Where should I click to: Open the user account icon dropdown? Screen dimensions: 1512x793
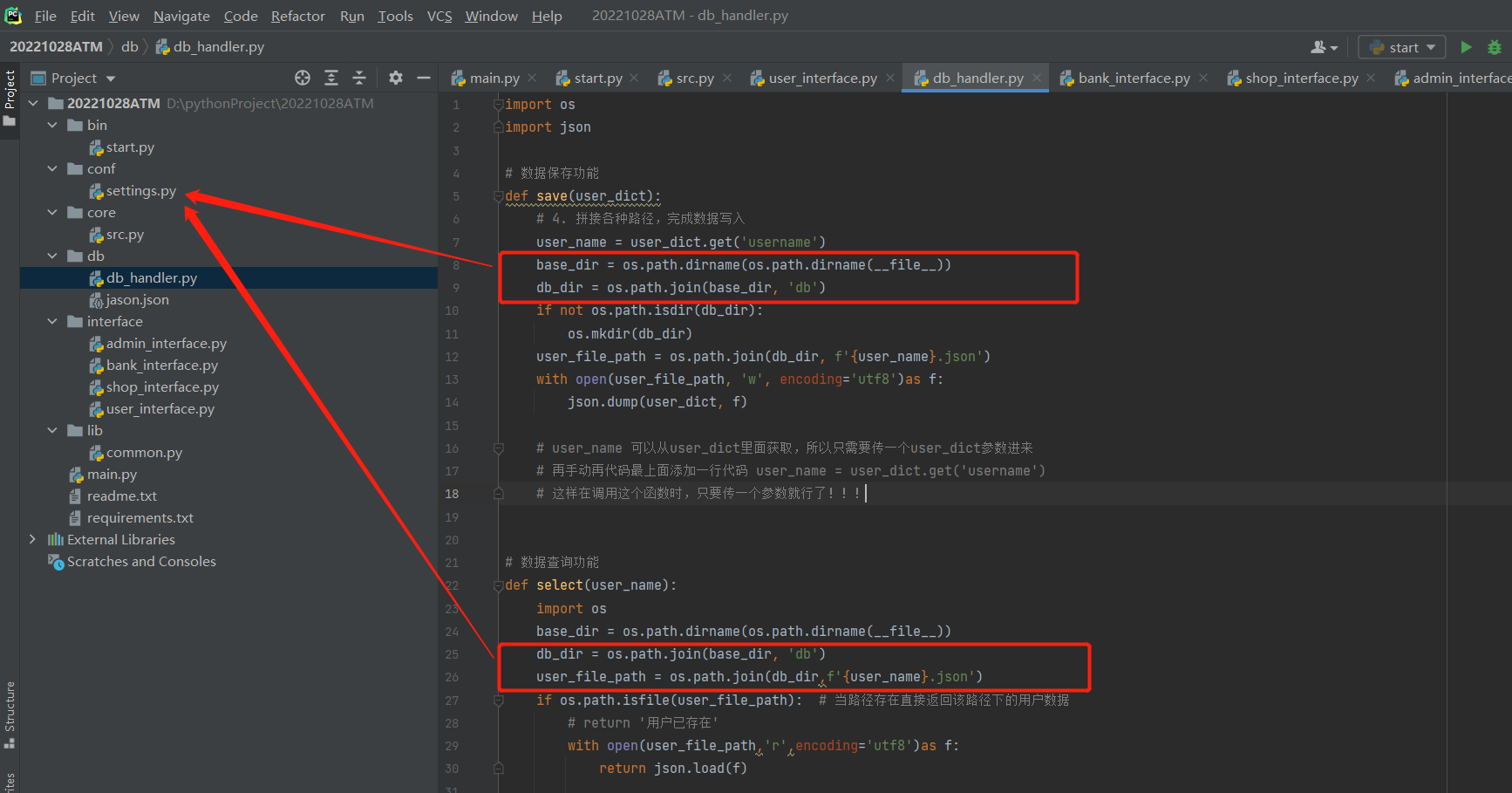[1324, 47]
